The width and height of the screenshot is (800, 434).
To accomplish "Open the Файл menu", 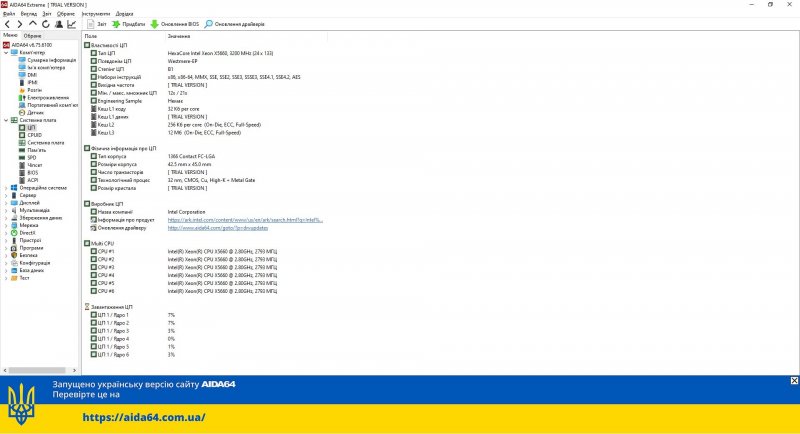I will pyautogui.click(x=9, y=13).
